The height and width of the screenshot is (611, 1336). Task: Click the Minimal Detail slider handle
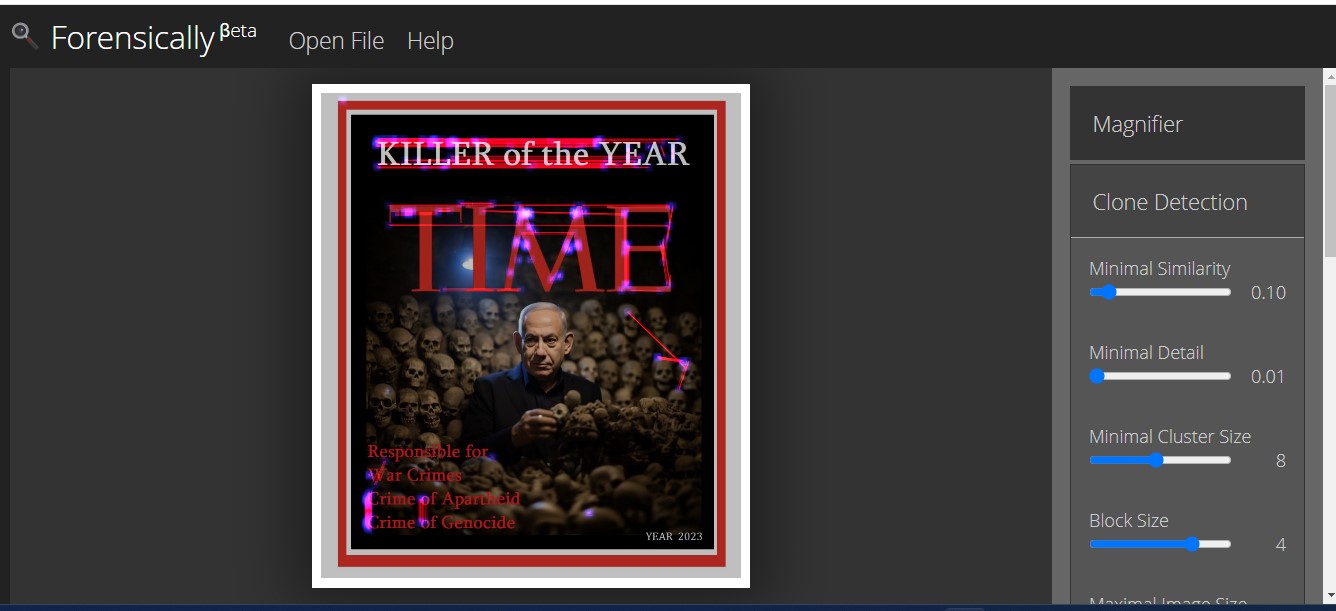(x=1096, y=376)
